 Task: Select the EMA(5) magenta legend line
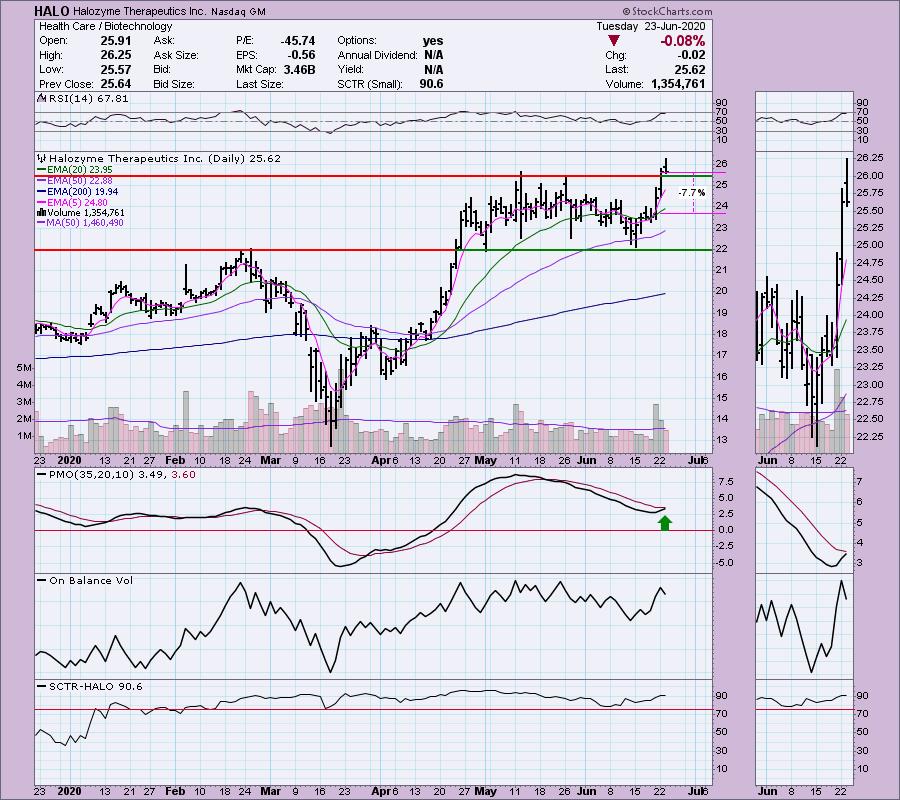tap(42, 203)
